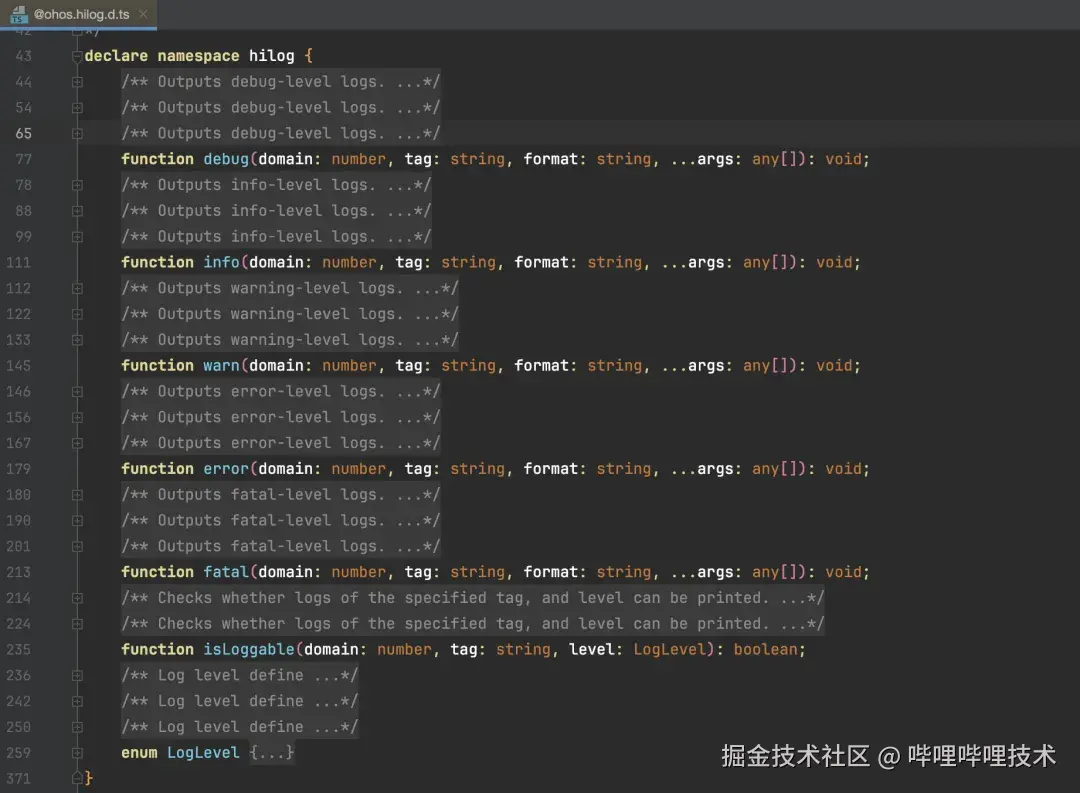
Task: Expand the folded fatal-level comment at line 180
Action: pos(77,495)
